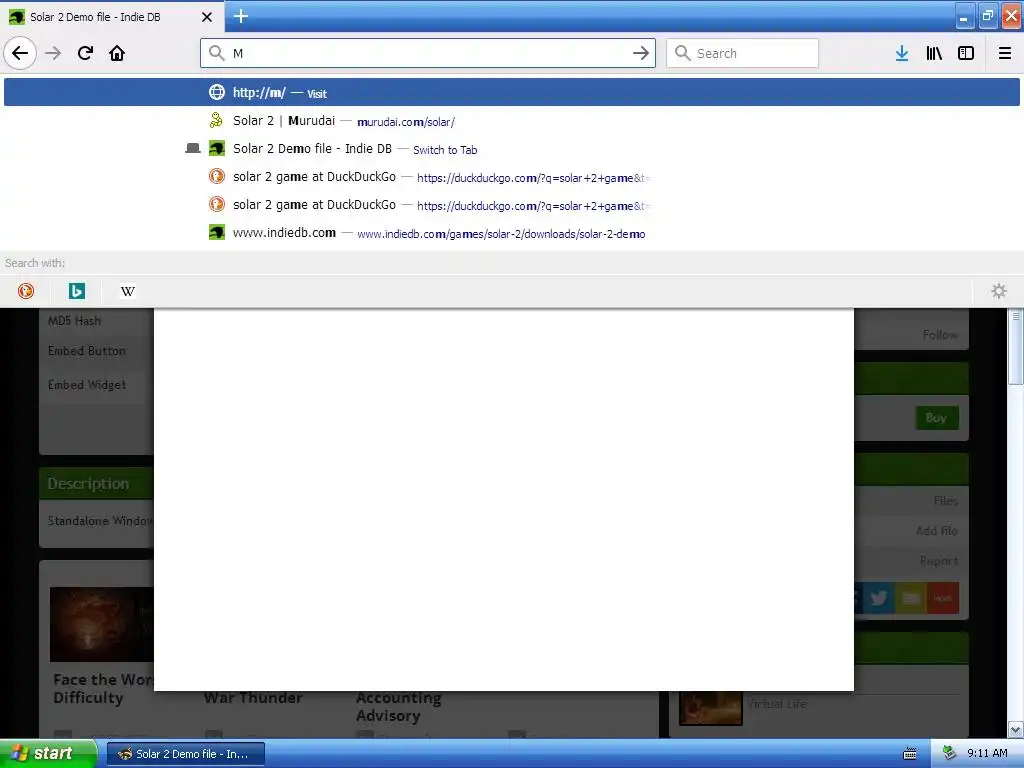The width and height of the screenshot is (1024, 768).
Task: Click the Murudai favicon in suggestions
Action: click(x=217, y=120)
